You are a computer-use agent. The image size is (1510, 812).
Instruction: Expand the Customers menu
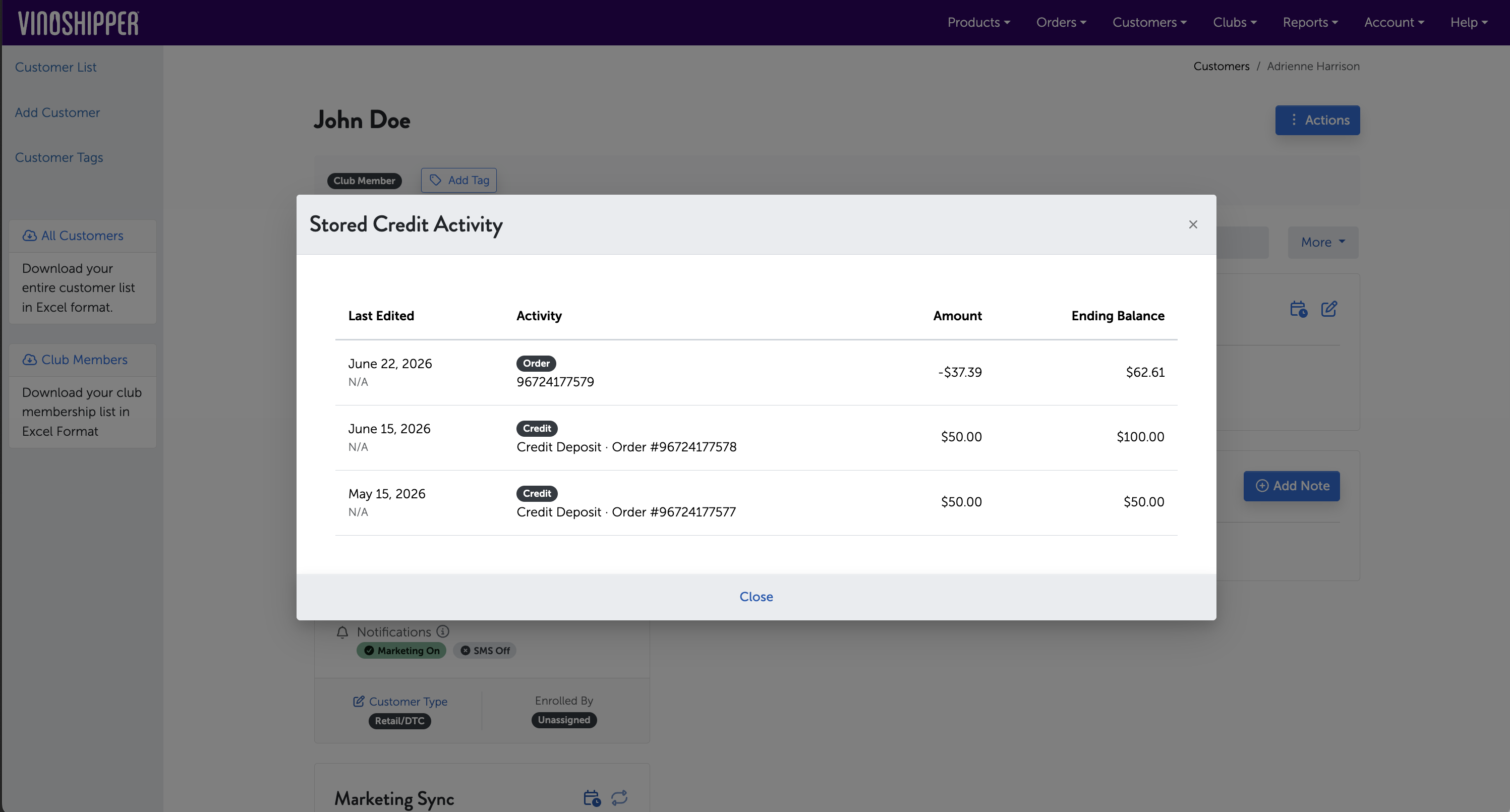[x=1149, y=22]
